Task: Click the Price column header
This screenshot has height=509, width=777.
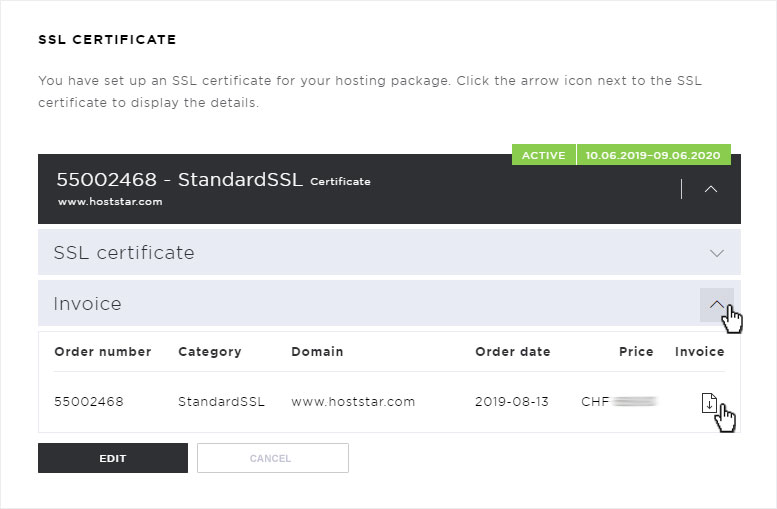Action: [636, 351]
